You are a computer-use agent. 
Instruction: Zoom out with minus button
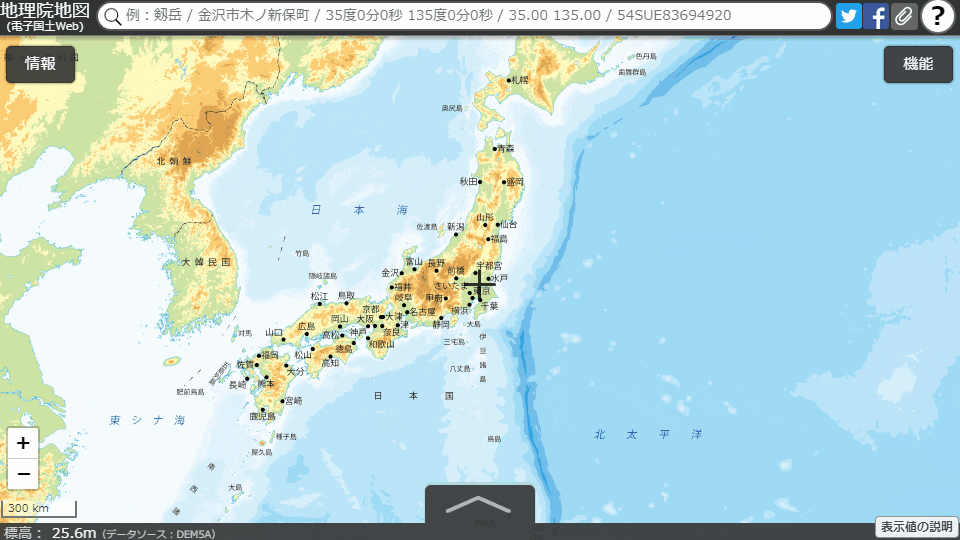[x=23, y=474]
